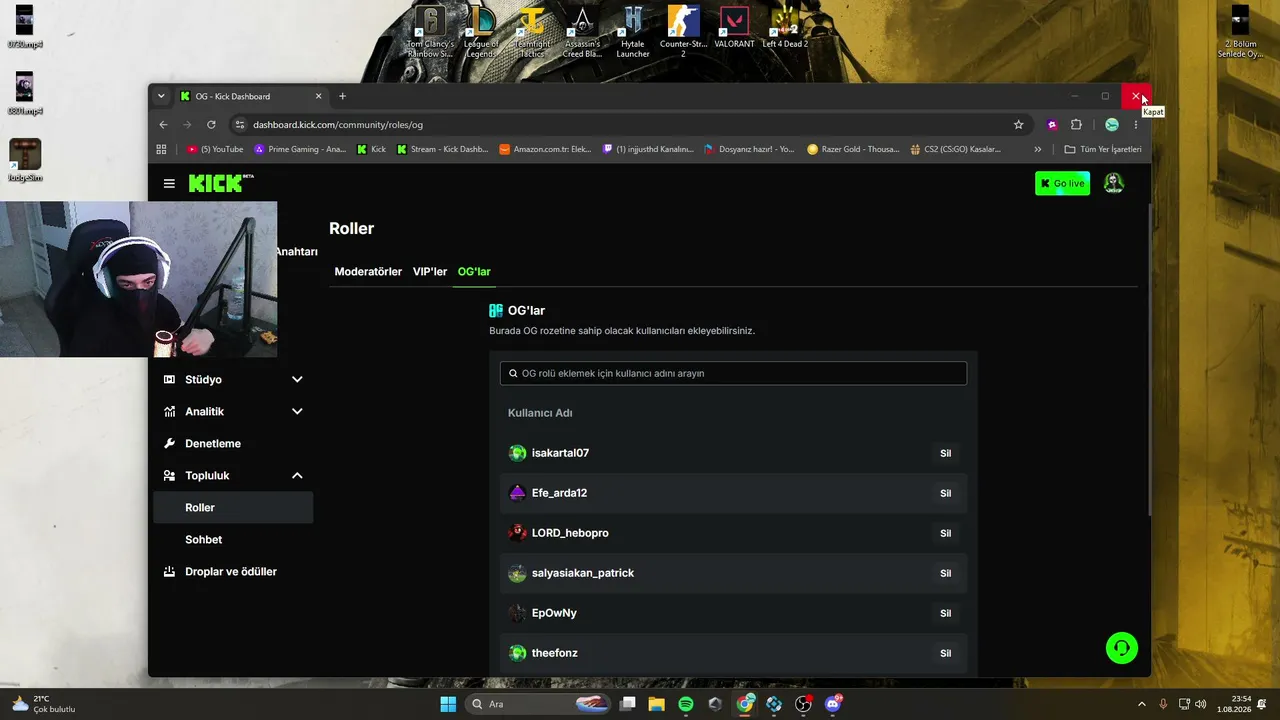This screenshot has width=1280, height=720.
Task: Click LORD_hebopro's avatar icon
Action: (x=517, y=533)
